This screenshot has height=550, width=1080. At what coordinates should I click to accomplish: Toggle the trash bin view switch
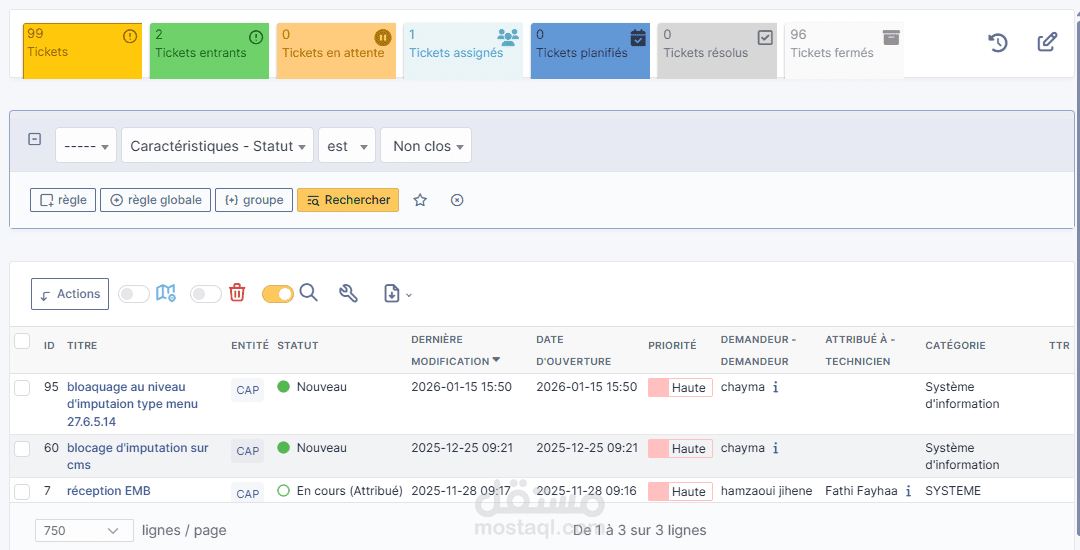pyautogui.click(x=205, y=295)
